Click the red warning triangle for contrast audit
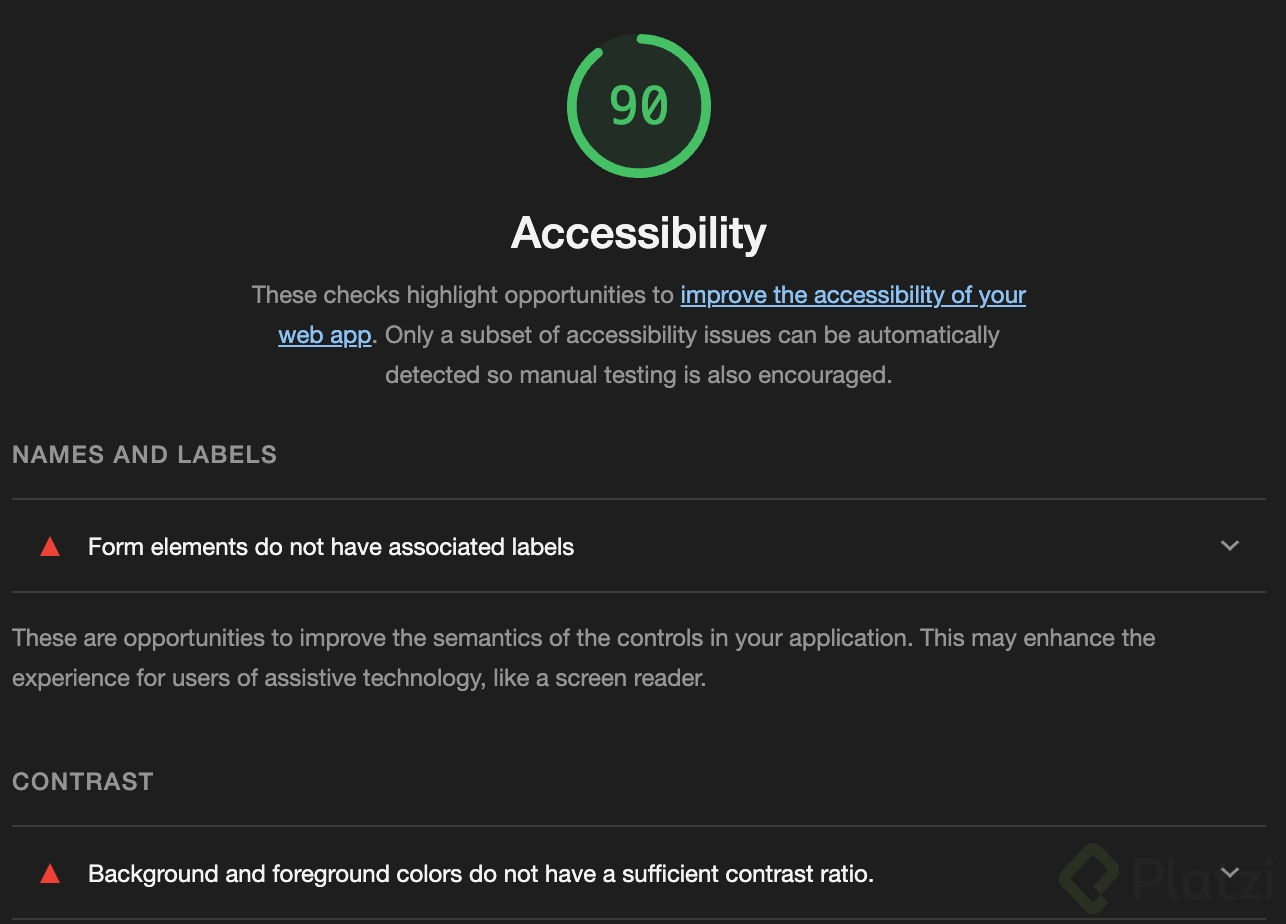Image resolution: width=1286 pixels, height=924 pixels. [x=50, y=874]
